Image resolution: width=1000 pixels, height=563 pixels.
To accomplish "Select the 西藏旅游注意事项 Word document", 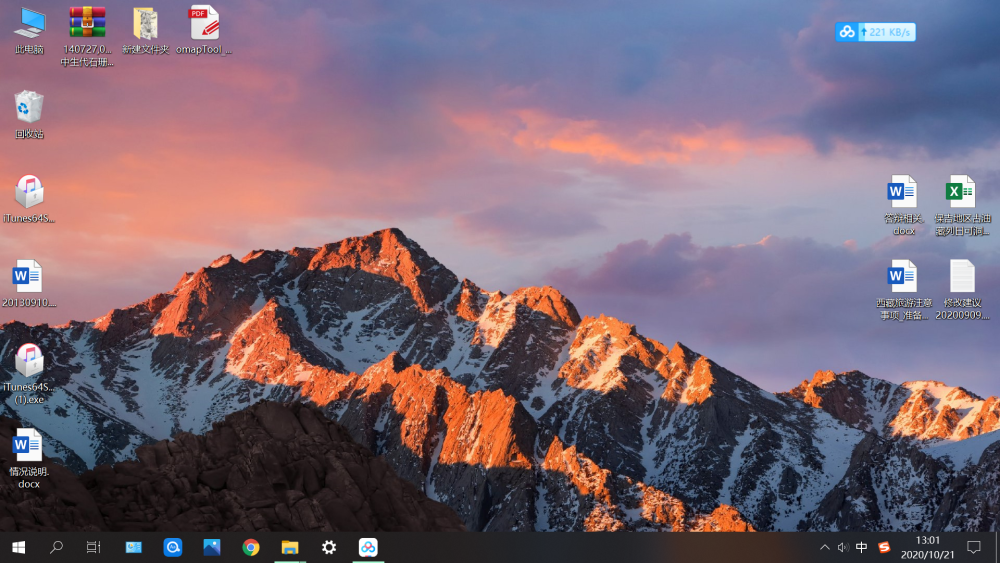I will coord(904,289).
